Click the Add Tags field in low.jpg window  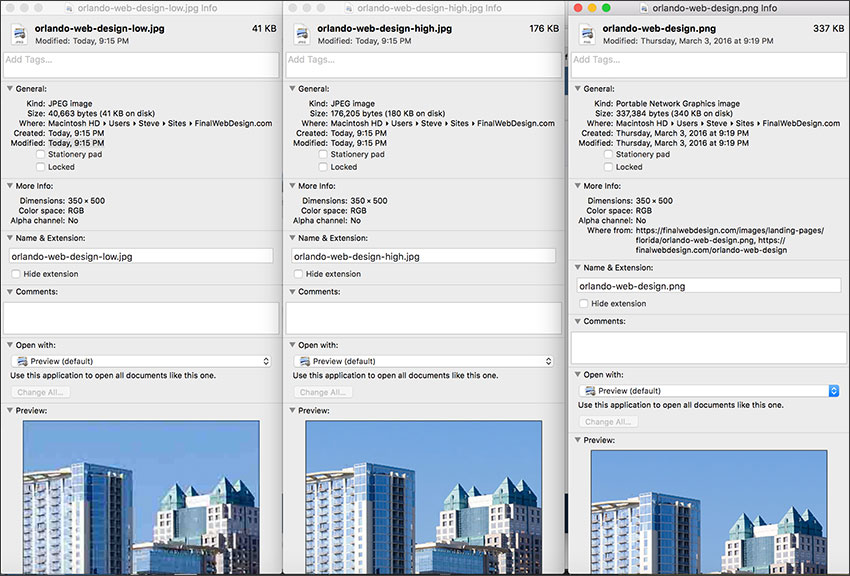pyautogui.click(x=141, y=64)
